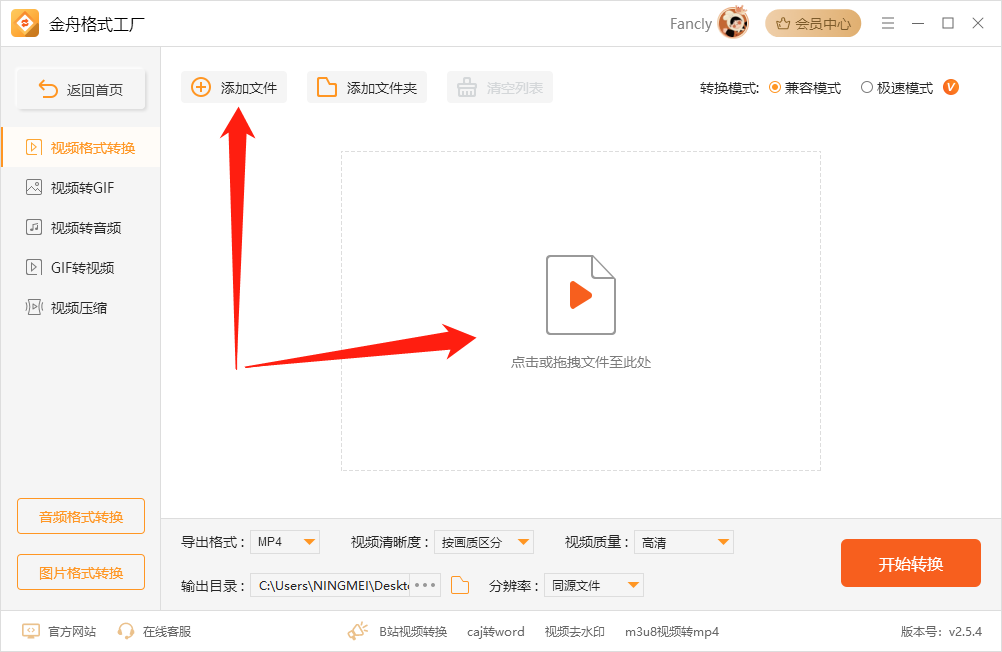Open the m3u8视频转mp4 link

coord(672,632)
